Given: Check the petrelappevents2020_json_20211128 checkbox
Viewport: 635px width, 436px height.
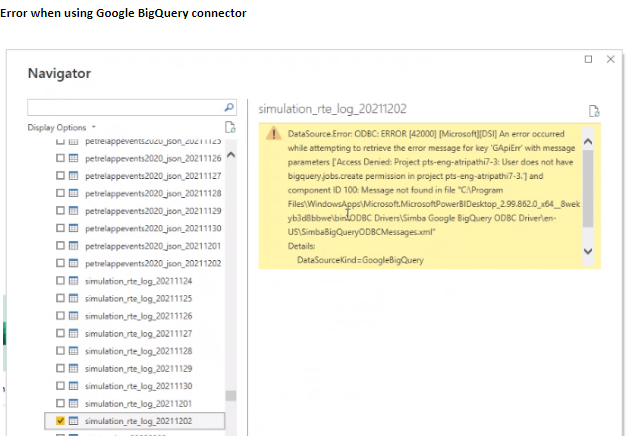Looking at the screenshot, I should click(60, 193).
